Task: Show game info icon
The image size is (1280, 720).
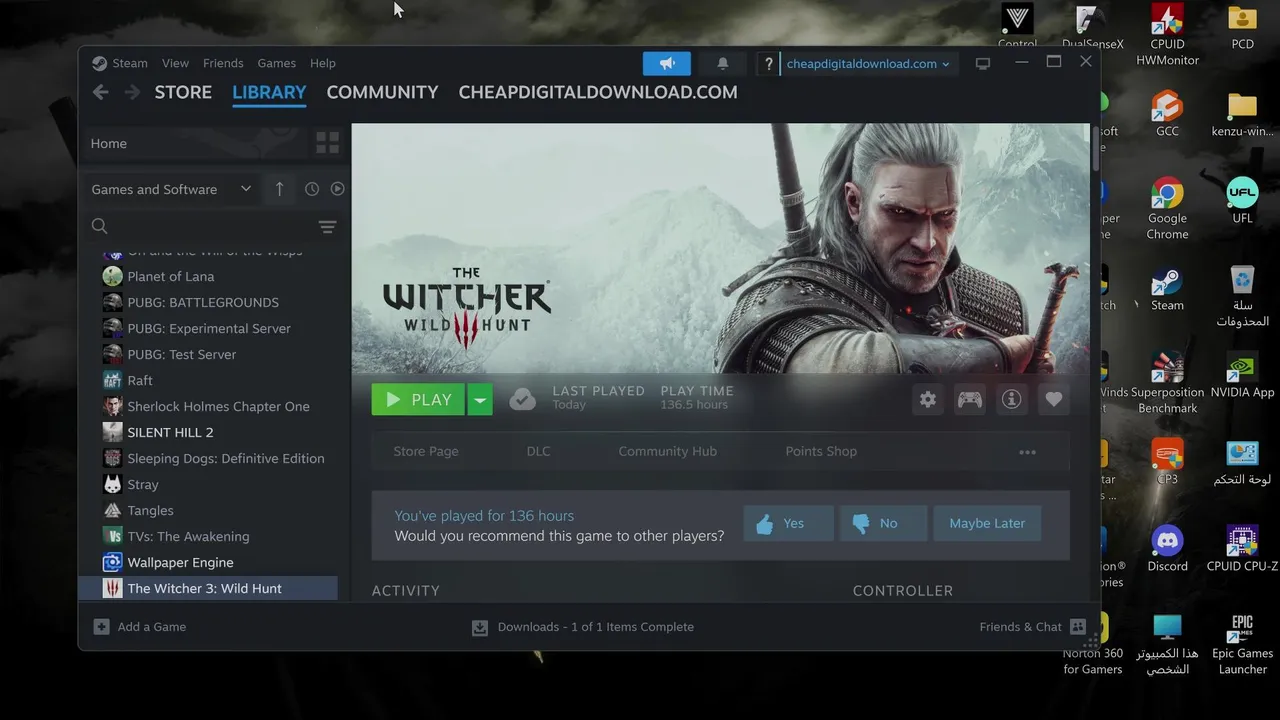Action: point(1012,399)
